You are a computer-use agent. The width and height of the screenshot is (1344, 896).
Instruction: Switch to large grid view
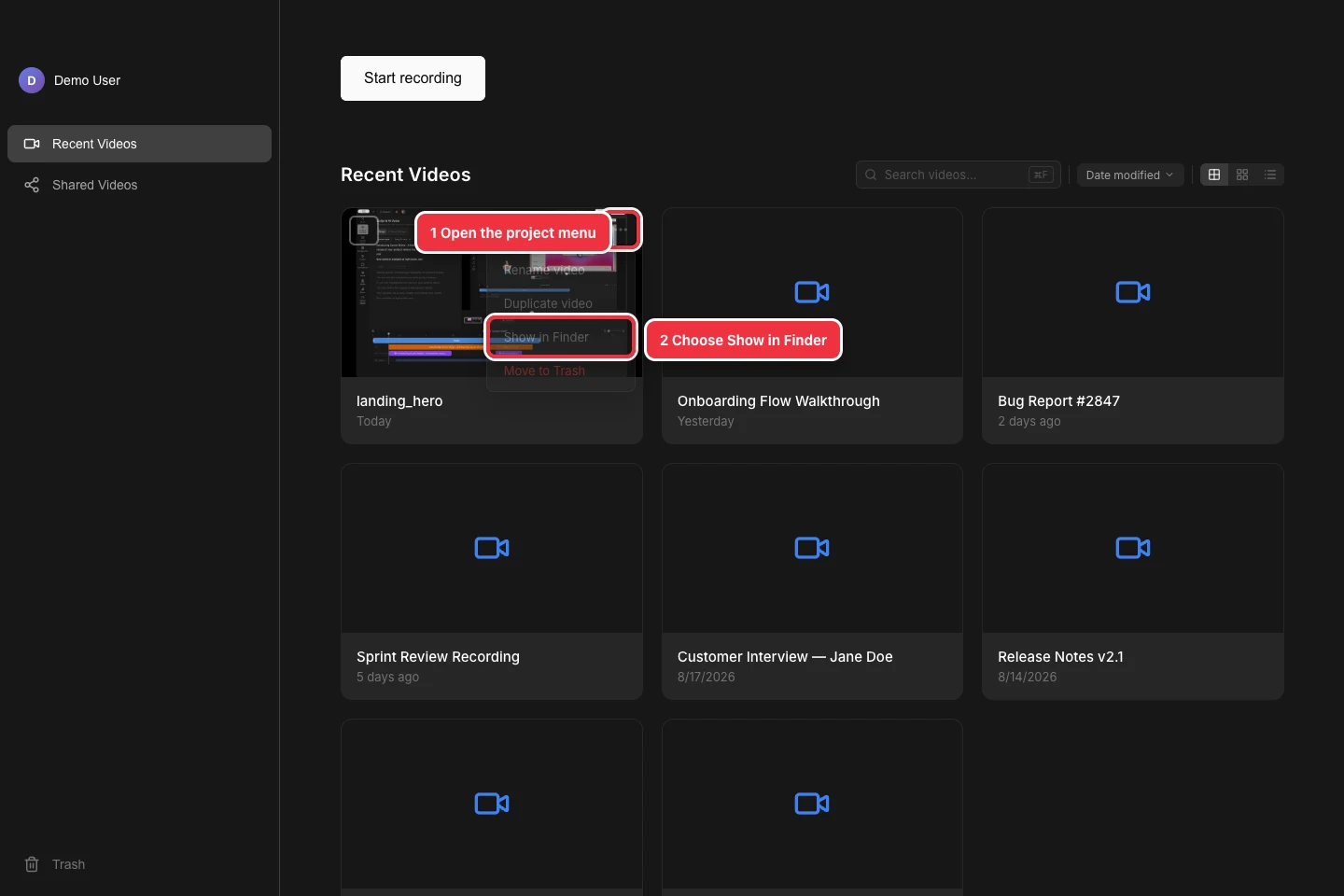pyautogui.click(x=1214, y=175)
